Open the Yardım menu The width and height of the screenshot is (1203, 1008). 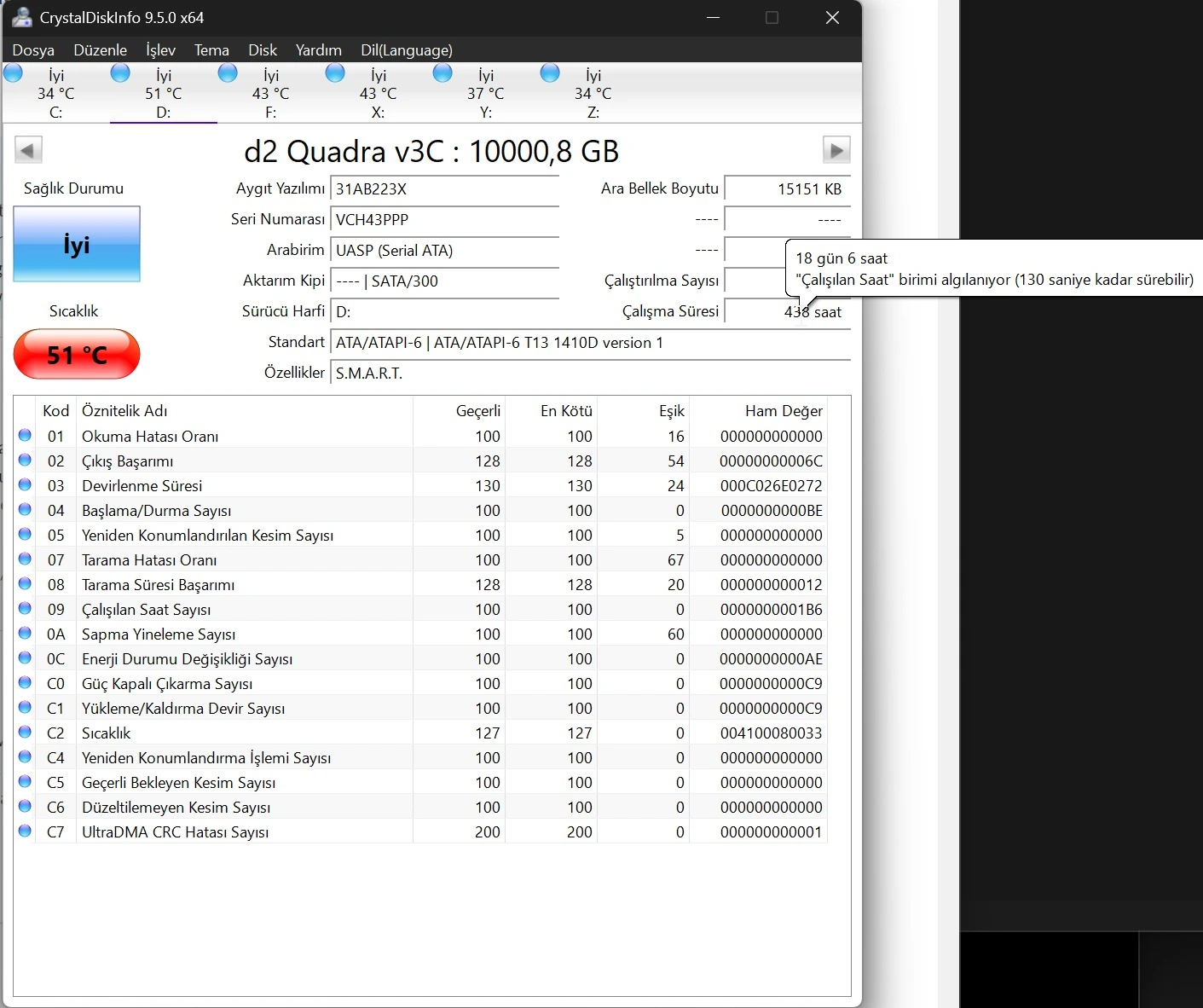318,50
